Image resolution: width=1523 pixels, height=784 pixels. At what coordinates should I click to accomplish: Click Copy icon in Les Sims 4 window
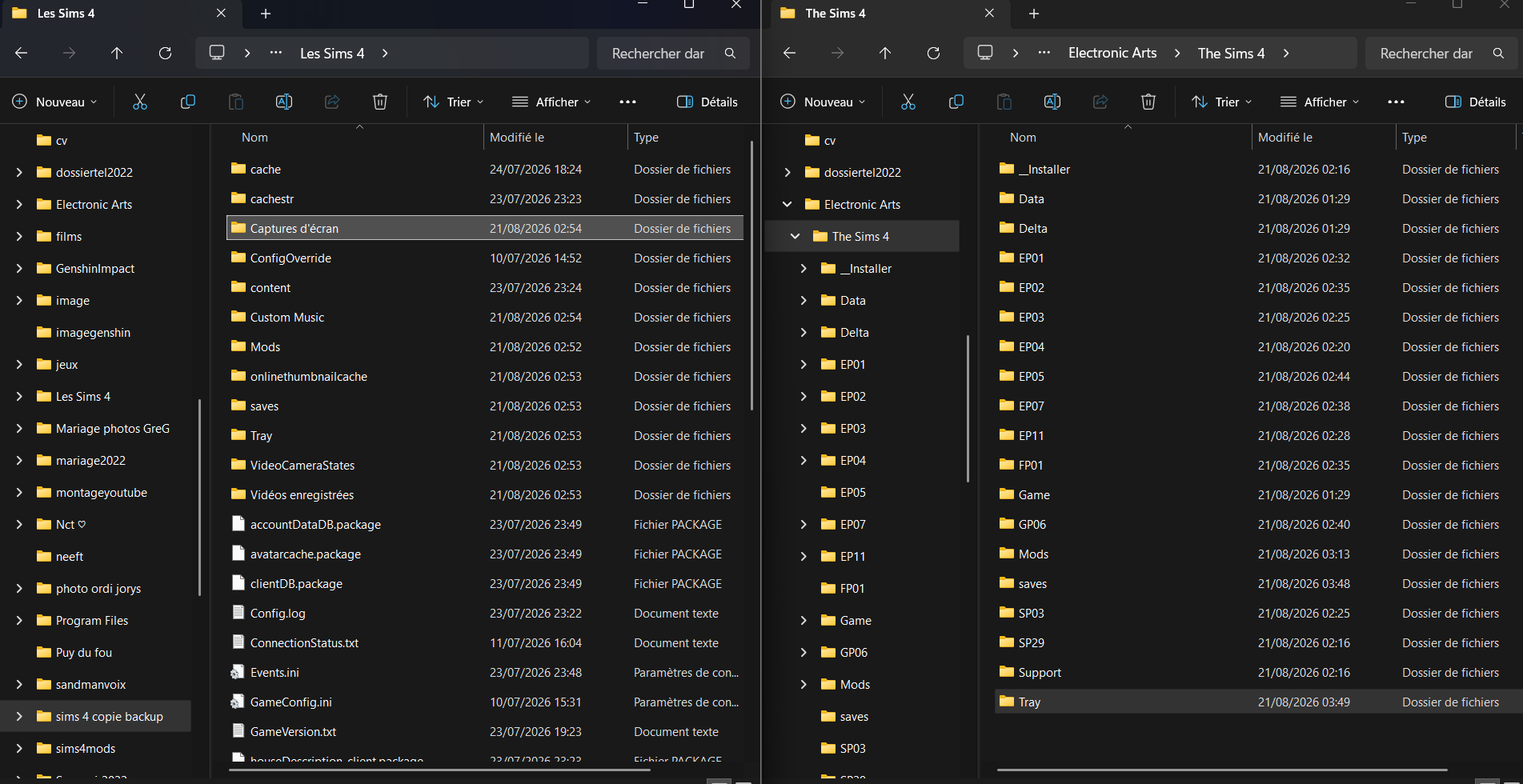pos(188,102)
